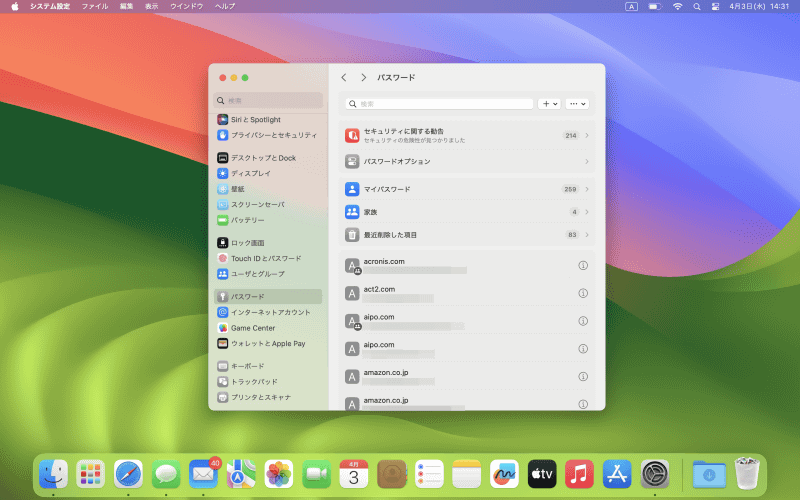Open the acronis.com password entry

point(467,265)
